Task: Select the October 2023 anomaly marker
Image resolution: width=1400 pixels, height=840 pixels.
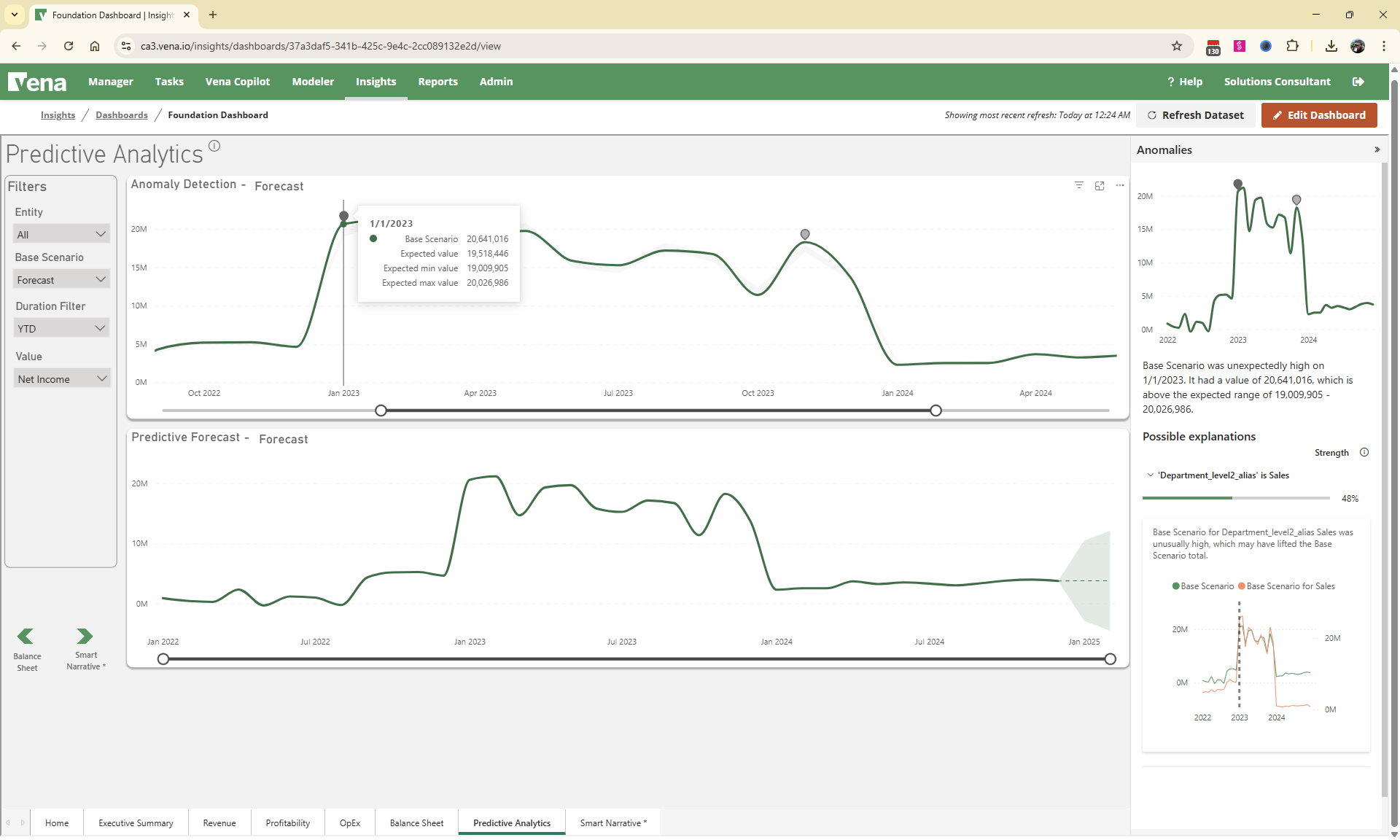Action: (805, 234)
